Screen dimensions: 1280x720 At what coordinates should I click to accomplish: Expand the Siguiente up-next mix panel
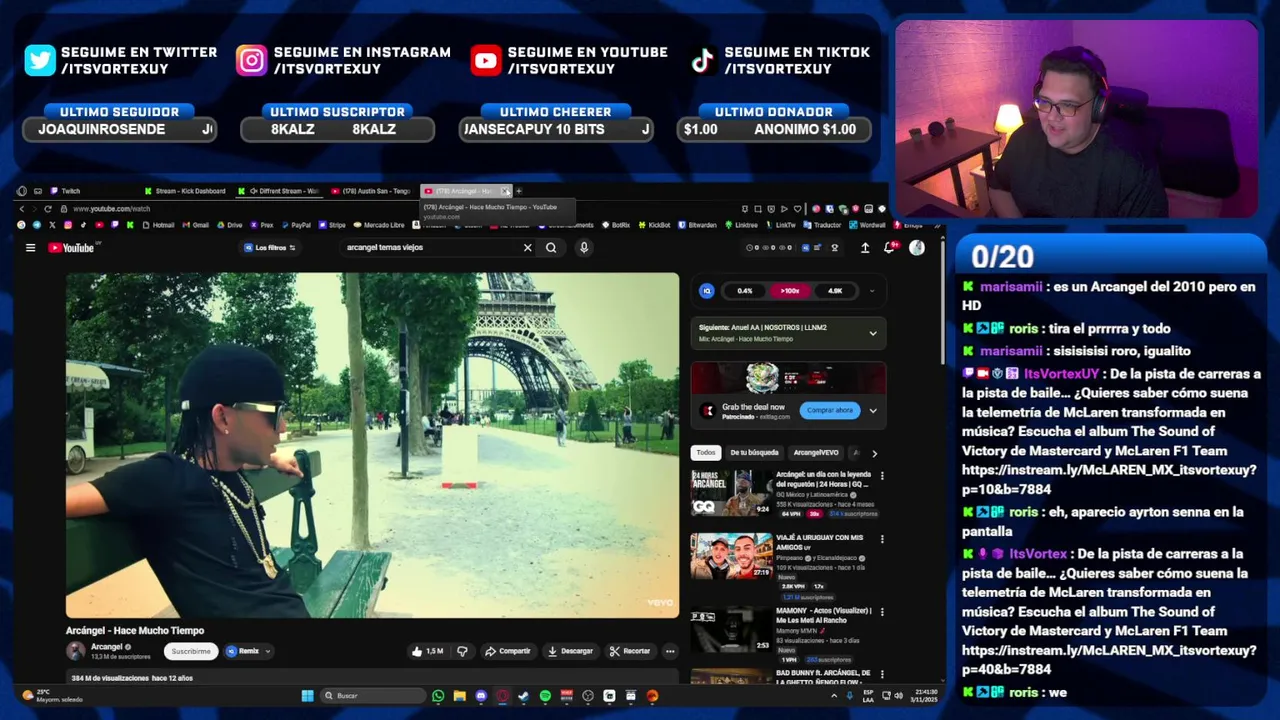point(872,333)
